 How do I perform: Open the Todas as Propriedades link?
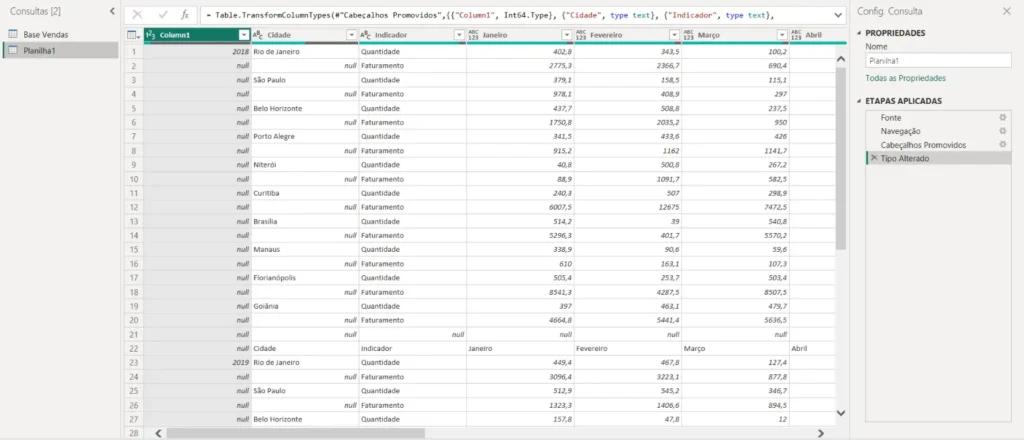[905, 78]
